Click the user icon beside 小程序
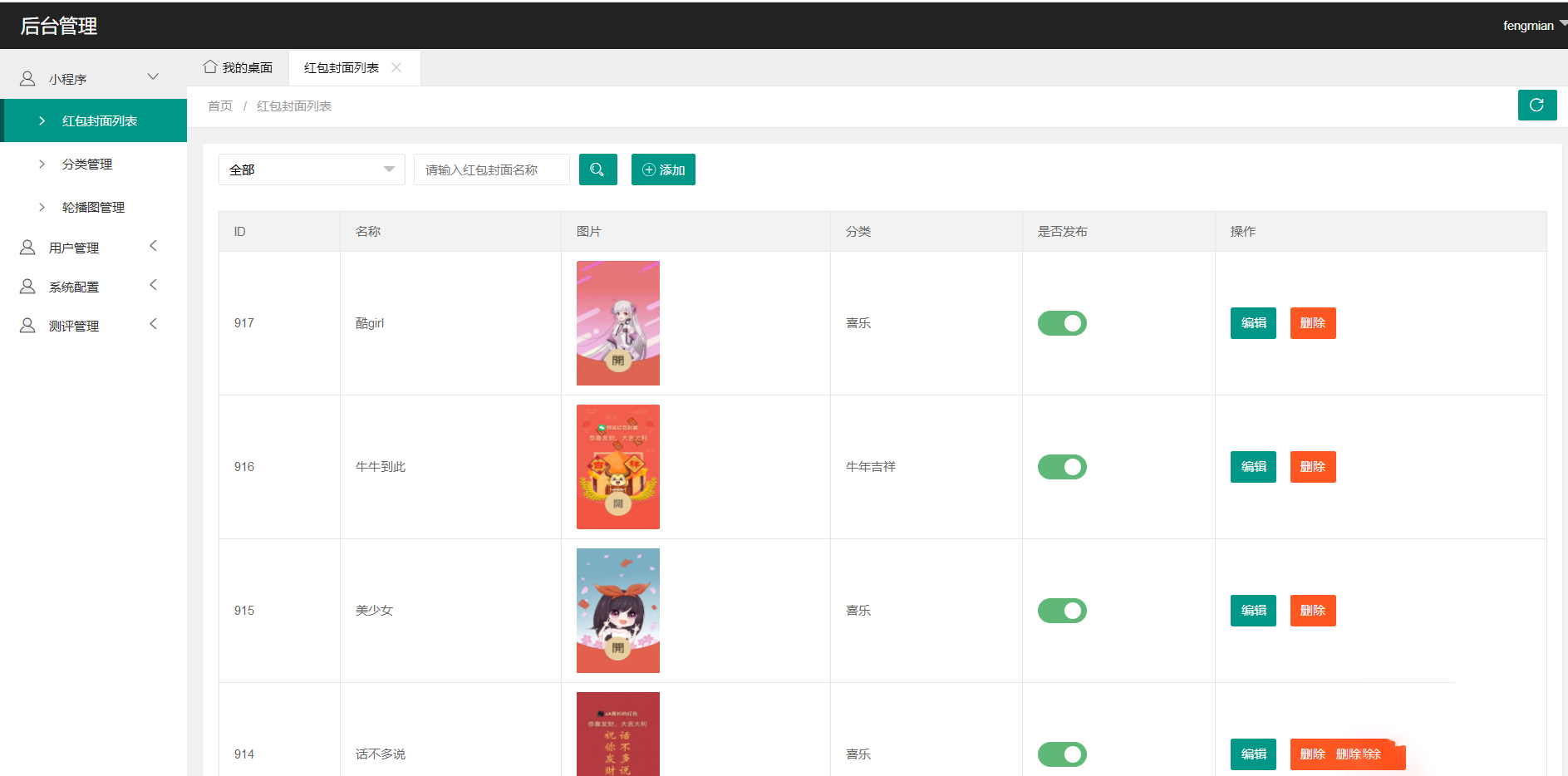The image size is (1568, 776). [x=27, y=79]
